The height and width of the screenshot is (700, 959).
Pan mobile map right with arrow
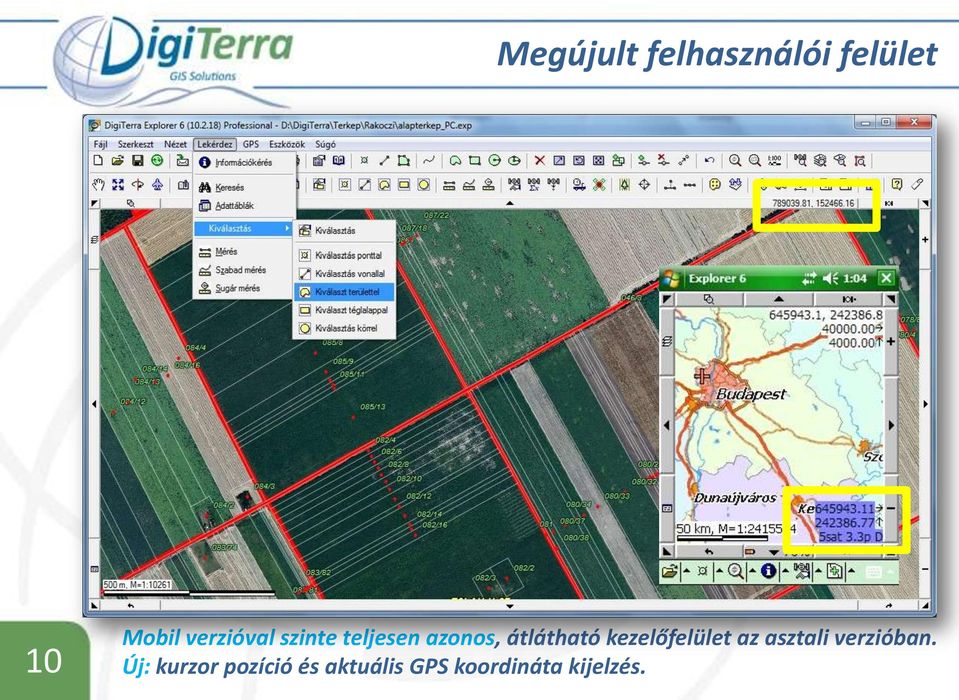tap(891, 425)
